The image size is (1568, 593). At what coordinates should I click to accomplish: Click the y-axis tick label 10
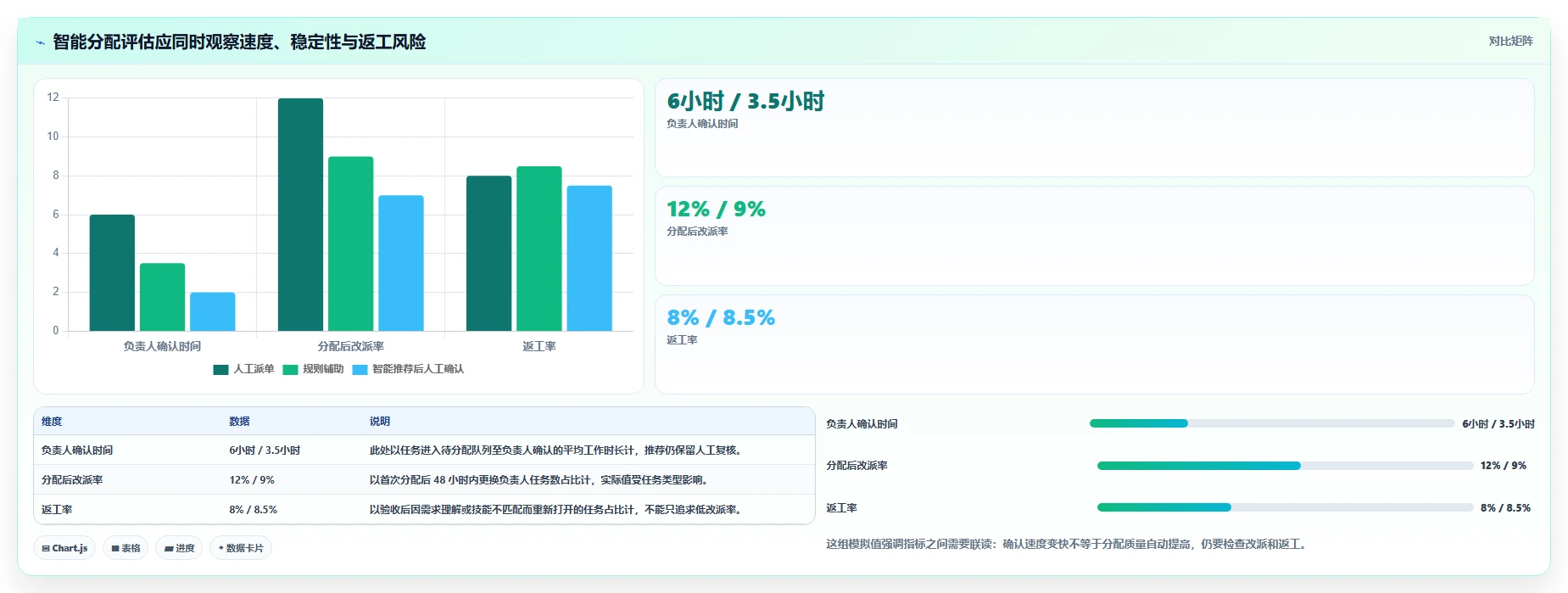[53, 137]
